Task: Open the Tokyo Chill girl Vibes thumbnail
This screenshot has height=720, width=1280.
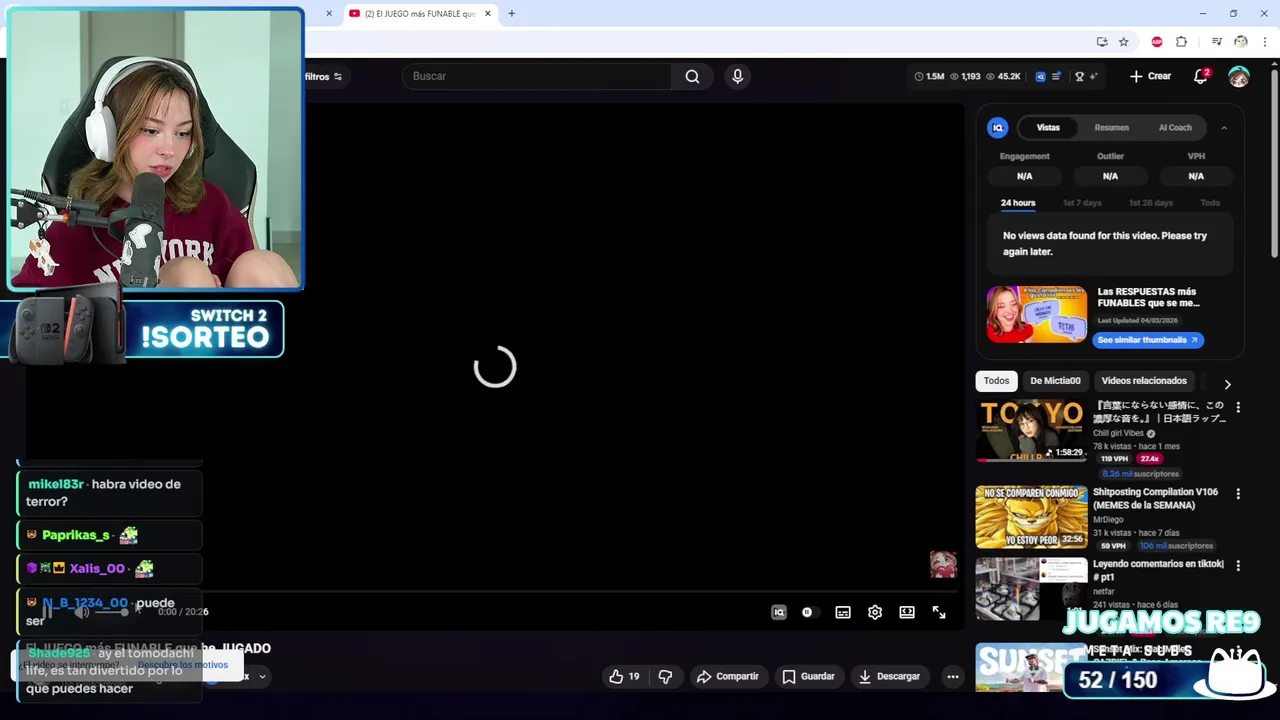Action: click(1031, 430)
